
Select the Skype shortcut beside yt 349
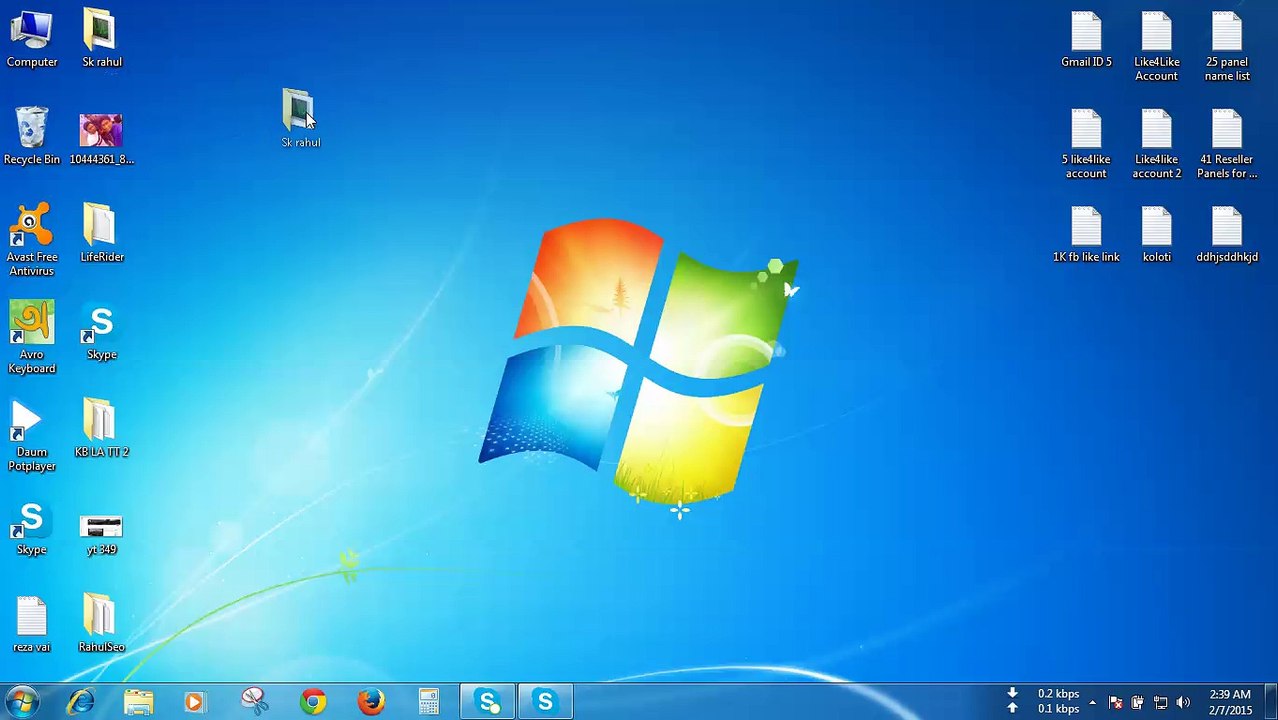pyautogui.click(x=32, y=528)
